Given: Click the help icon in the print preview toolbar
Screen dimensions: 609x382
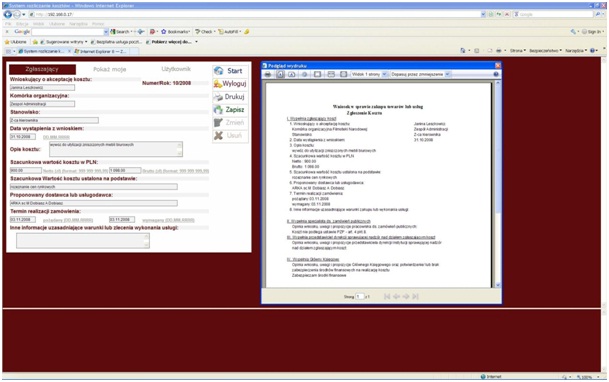Looking at the screenshot, I should (496, 74).
